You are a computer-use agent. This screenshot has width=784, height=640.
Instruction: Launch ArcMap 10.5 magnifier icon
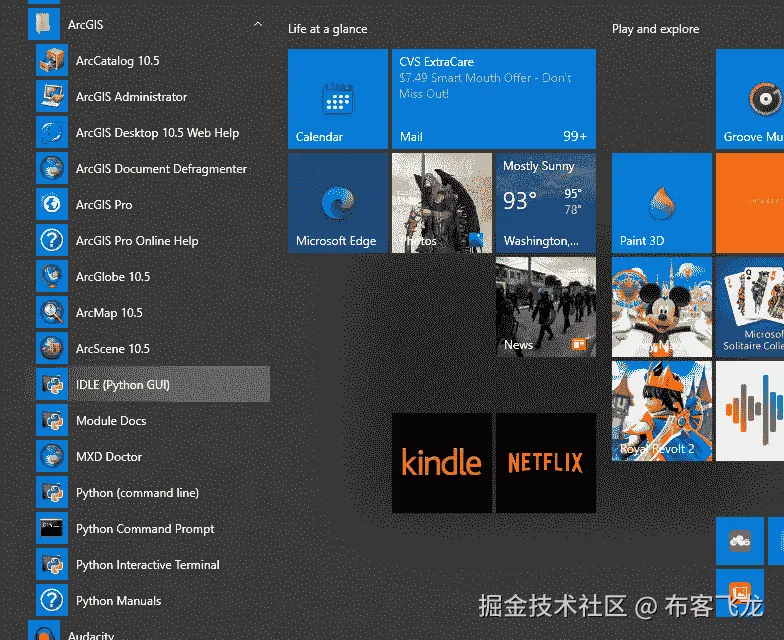pyautogui.click(x=52, y=312)
